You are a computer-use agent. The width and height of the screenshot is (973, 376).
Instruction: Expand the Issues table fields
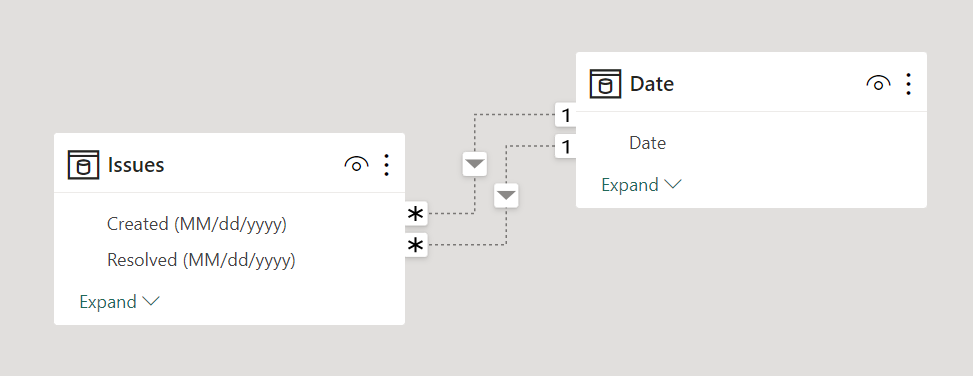[x=120, y=302]
